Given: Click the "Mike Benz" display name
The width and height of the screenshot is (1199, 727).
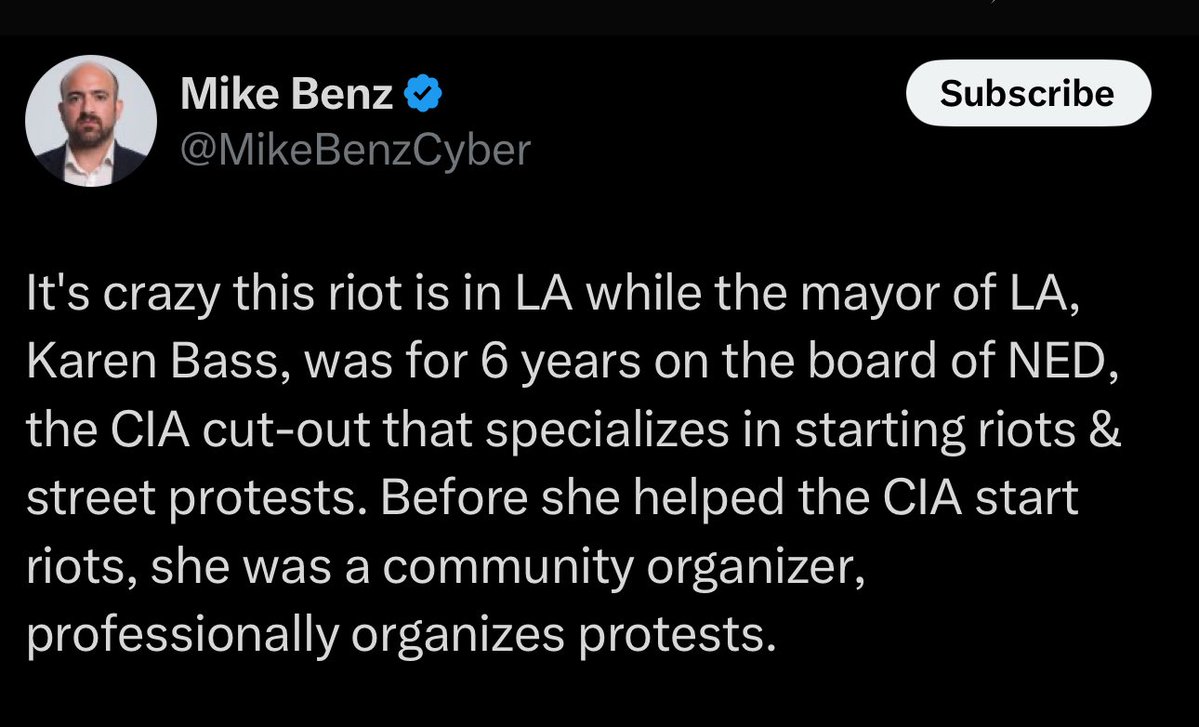Looking at the screenshot, I should click(288, 96).
